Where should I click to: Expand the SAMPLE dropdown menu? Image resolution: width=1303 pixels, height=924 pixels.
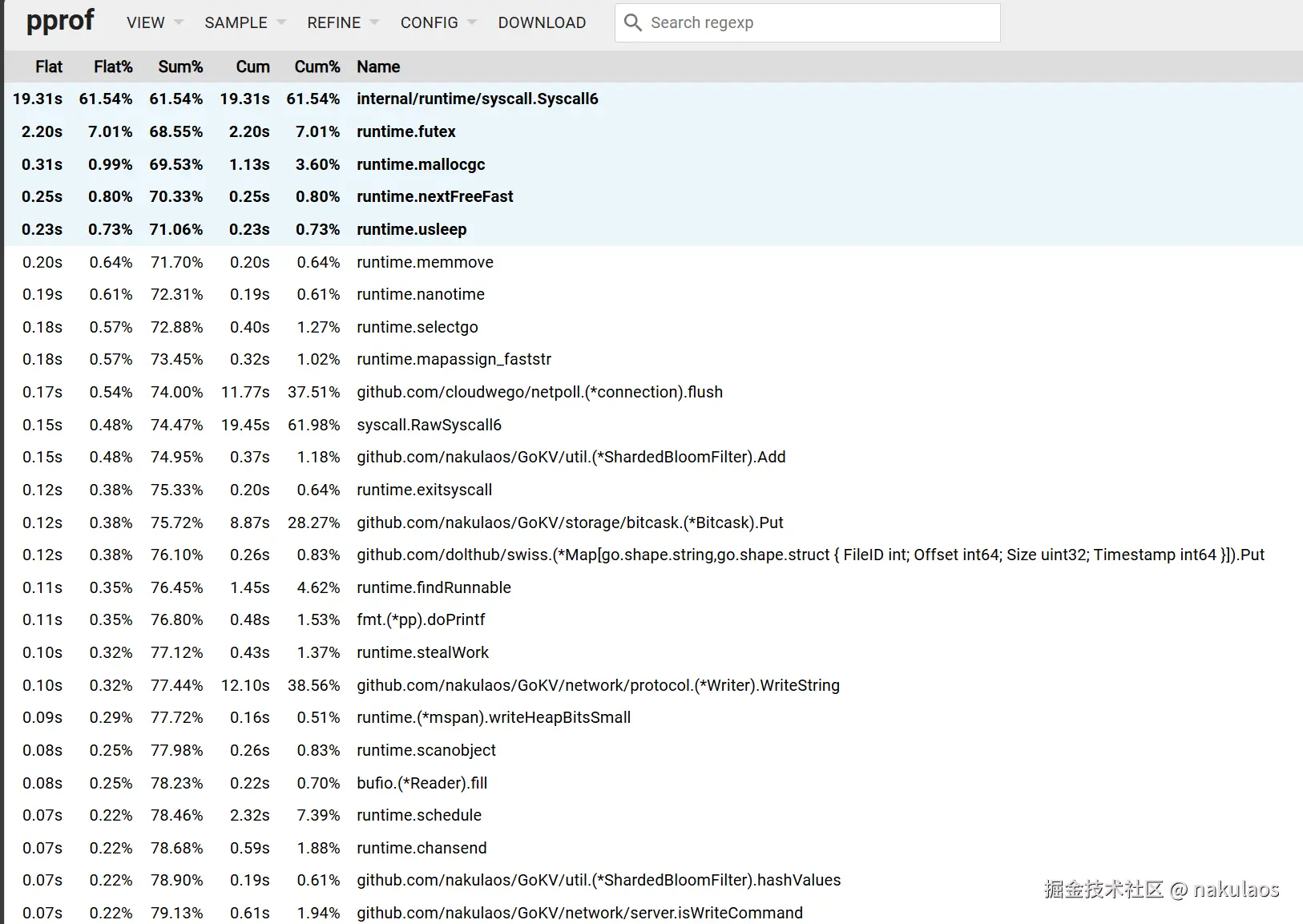(x=244, y=22)
